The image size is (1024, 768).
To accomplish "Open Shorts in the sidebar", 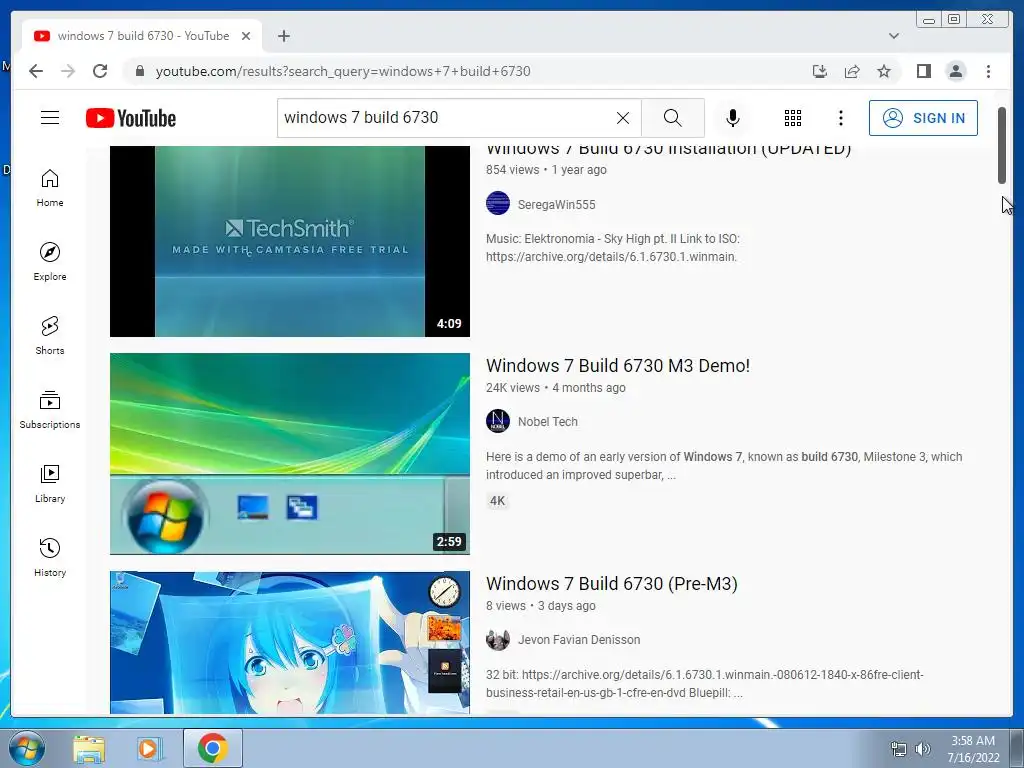I will pyautogui.click(x=50, y=336).
